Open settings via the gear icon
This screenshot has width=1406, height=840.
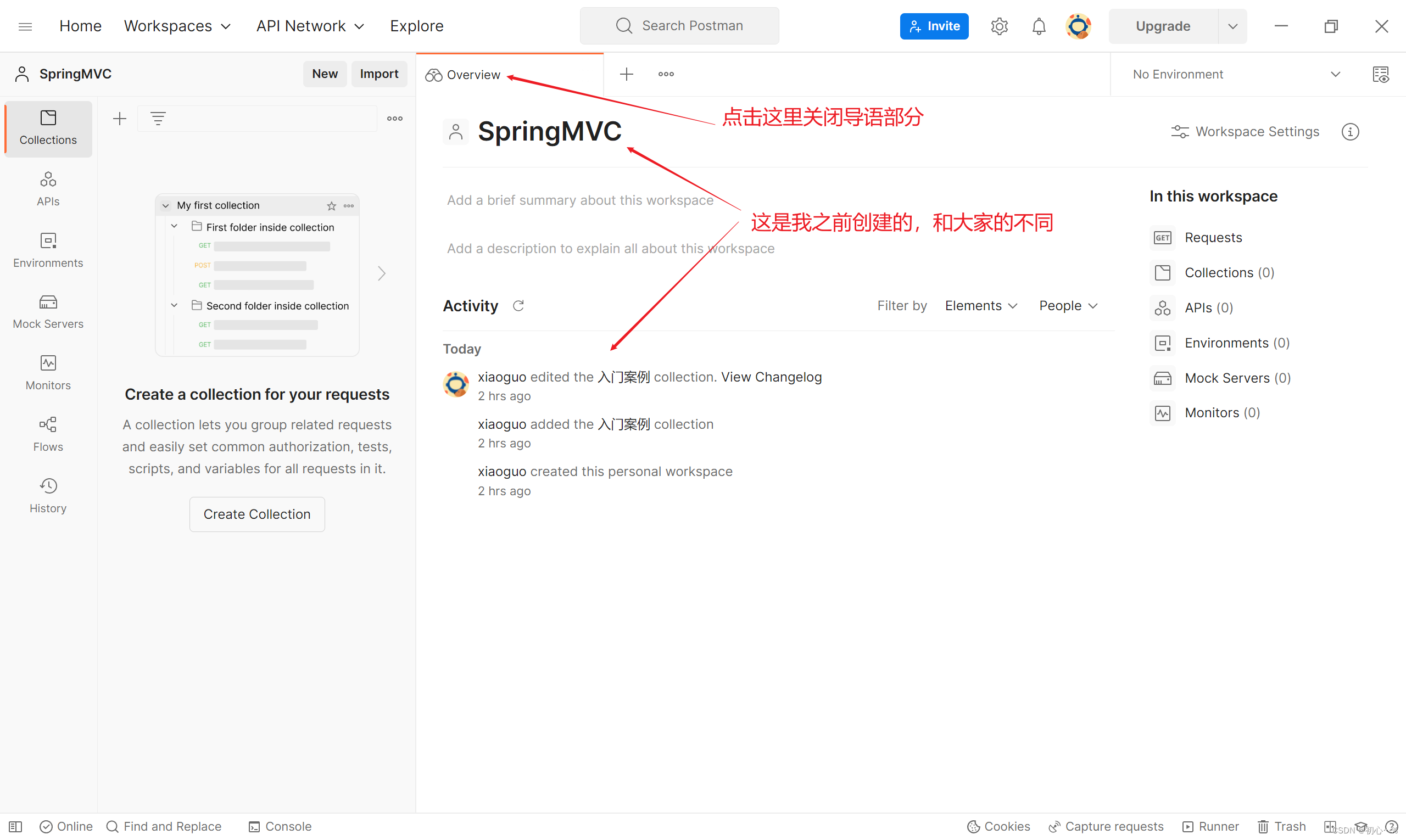(x=999, y=26)
